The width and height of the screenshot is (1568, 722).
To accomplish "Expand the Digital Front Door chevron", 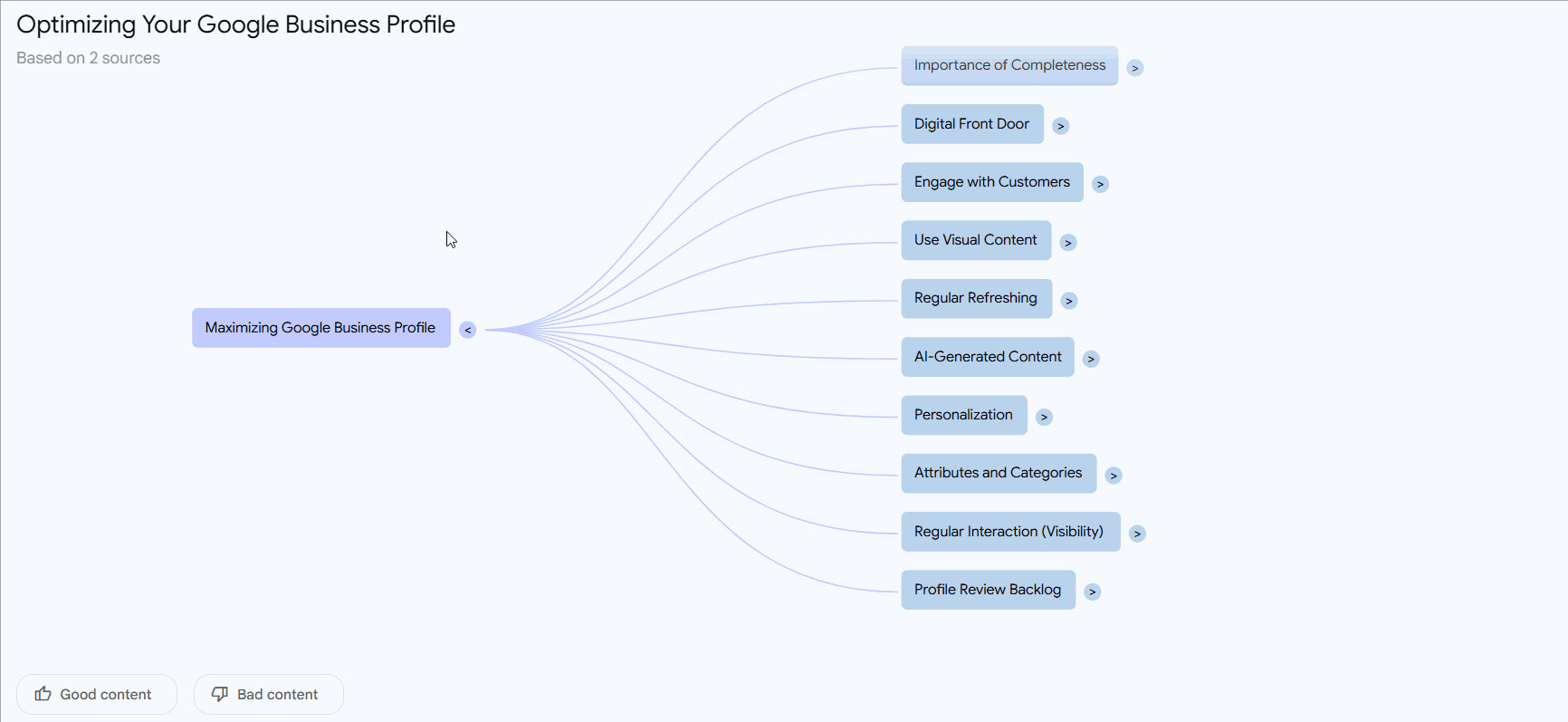I will [x=1061, y=126].
